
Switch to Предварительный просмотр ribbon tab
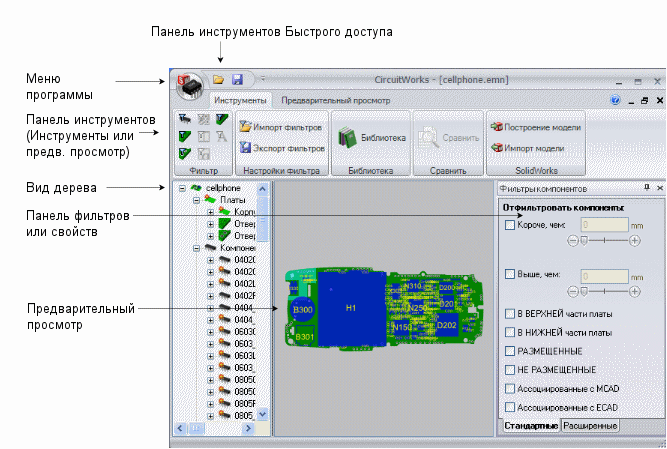click(x=336, y=100)
